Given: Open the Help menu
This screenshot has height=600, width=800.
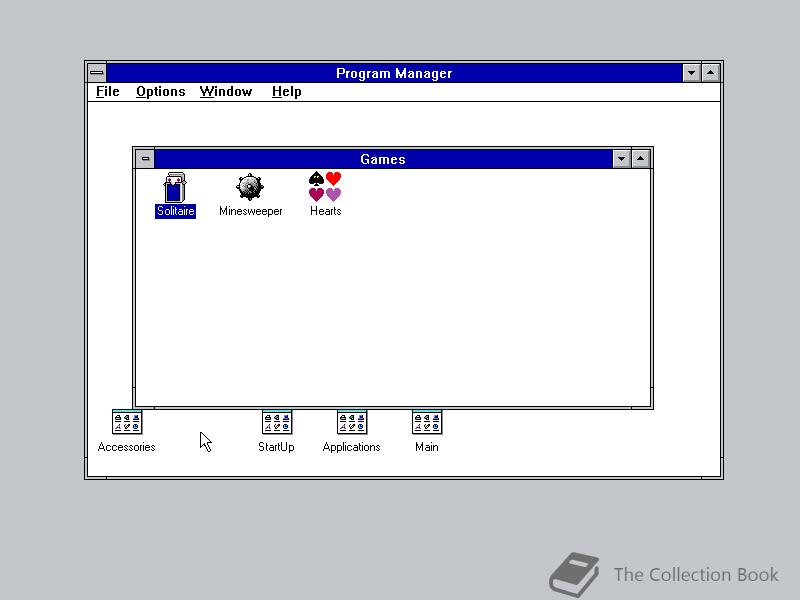Looking at the screenshot, I should coord(287,92).
